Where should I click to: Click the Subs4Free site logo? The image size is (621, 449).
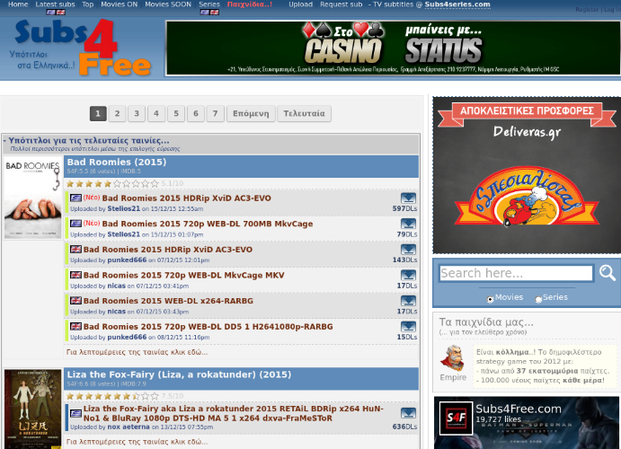click(83, 48)
